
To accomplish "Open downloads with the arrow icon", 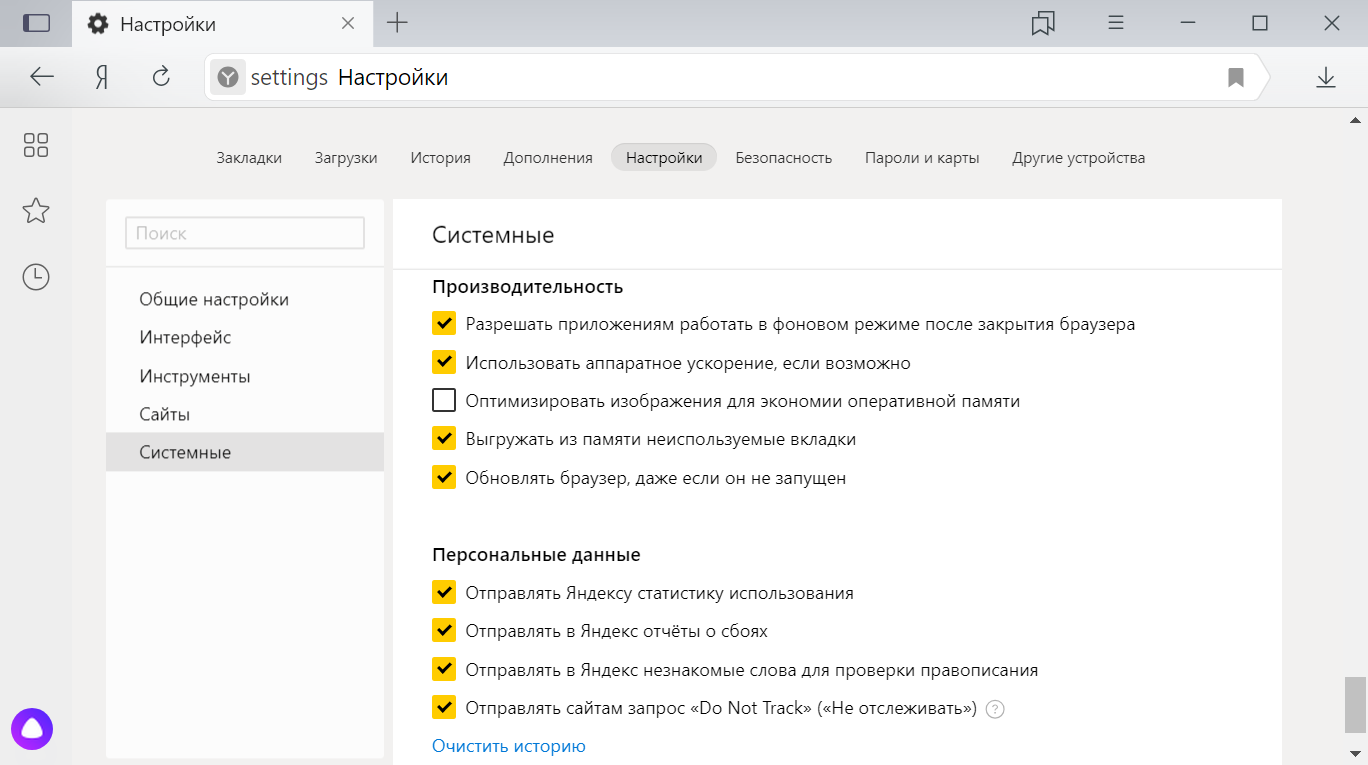I will tap(1326, 77).
